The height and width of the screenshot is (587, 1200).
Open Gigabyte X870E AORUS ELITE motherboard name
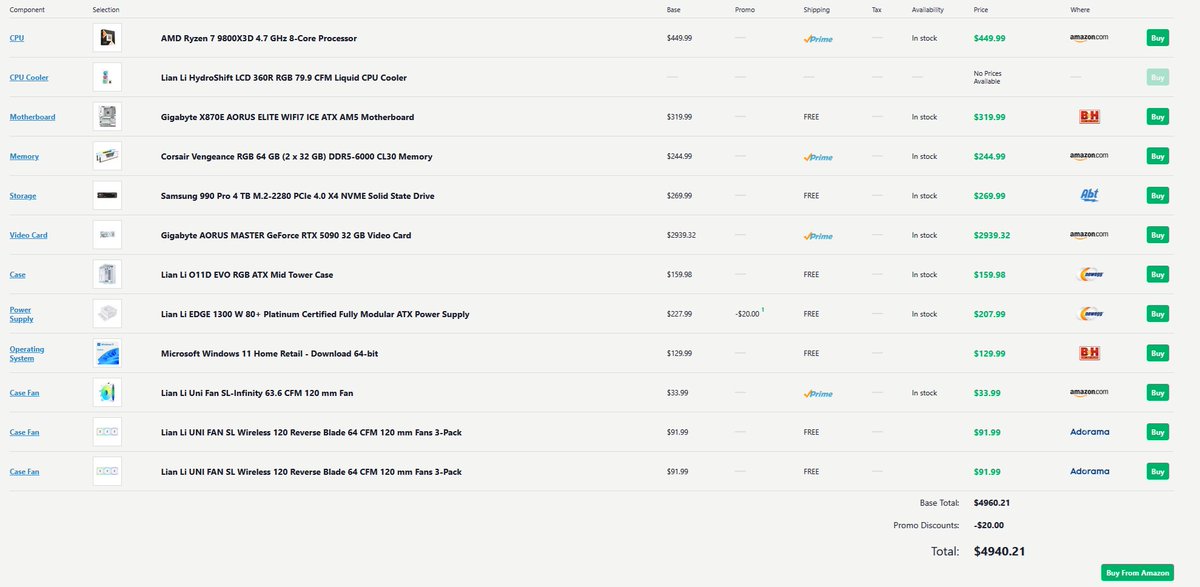click(x=287, y=117)
